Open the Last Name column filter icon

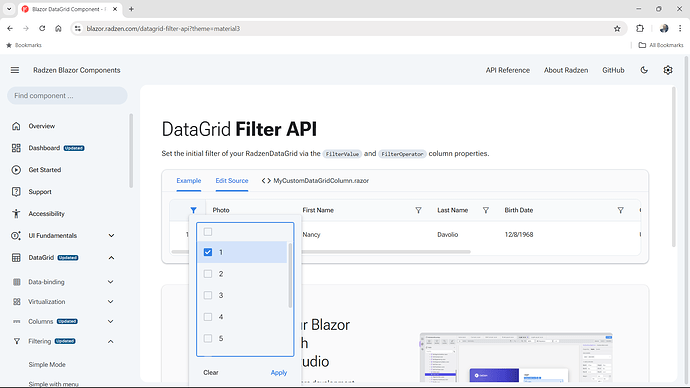(486, 210)
